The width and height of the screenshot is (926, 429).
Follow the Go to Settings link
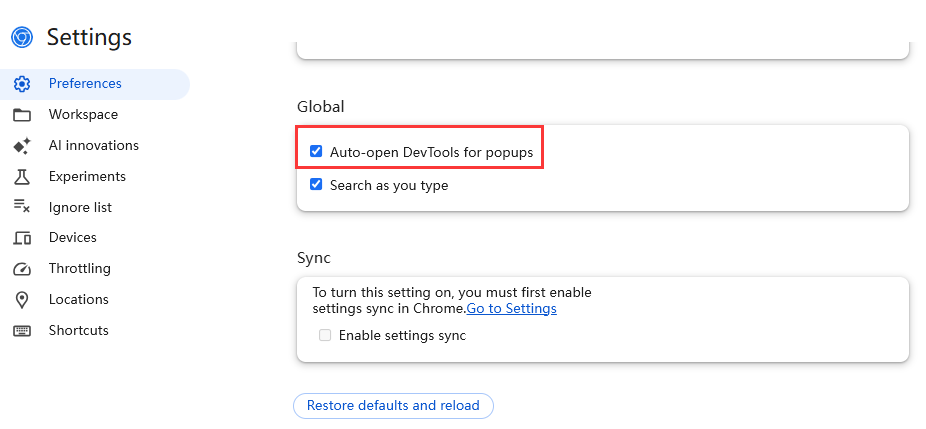click(511, 308)
